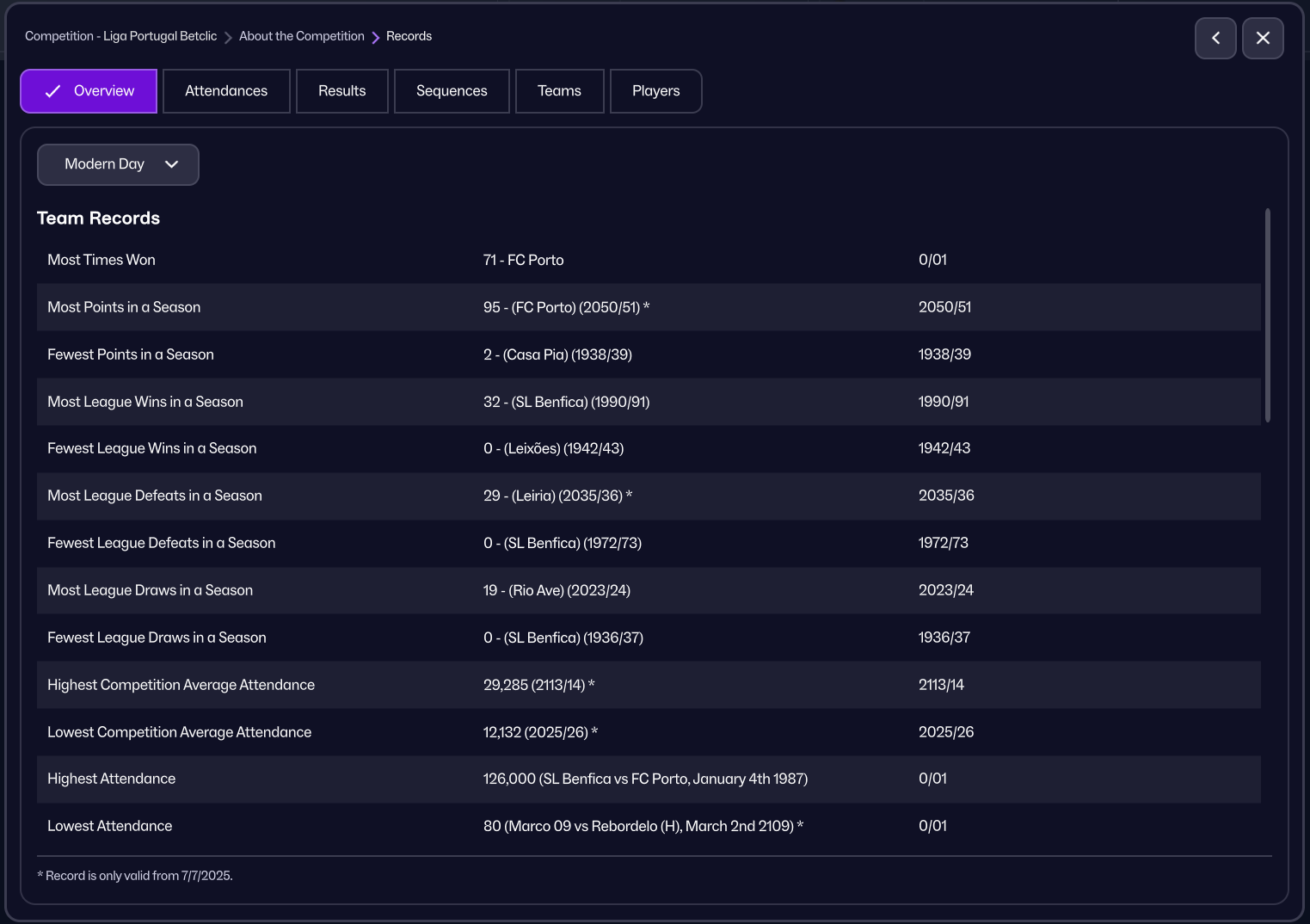Click the 29,285 (2113/14) attendance value
The height and width of the screenshot is (924, 1310).
coord(539,685)
